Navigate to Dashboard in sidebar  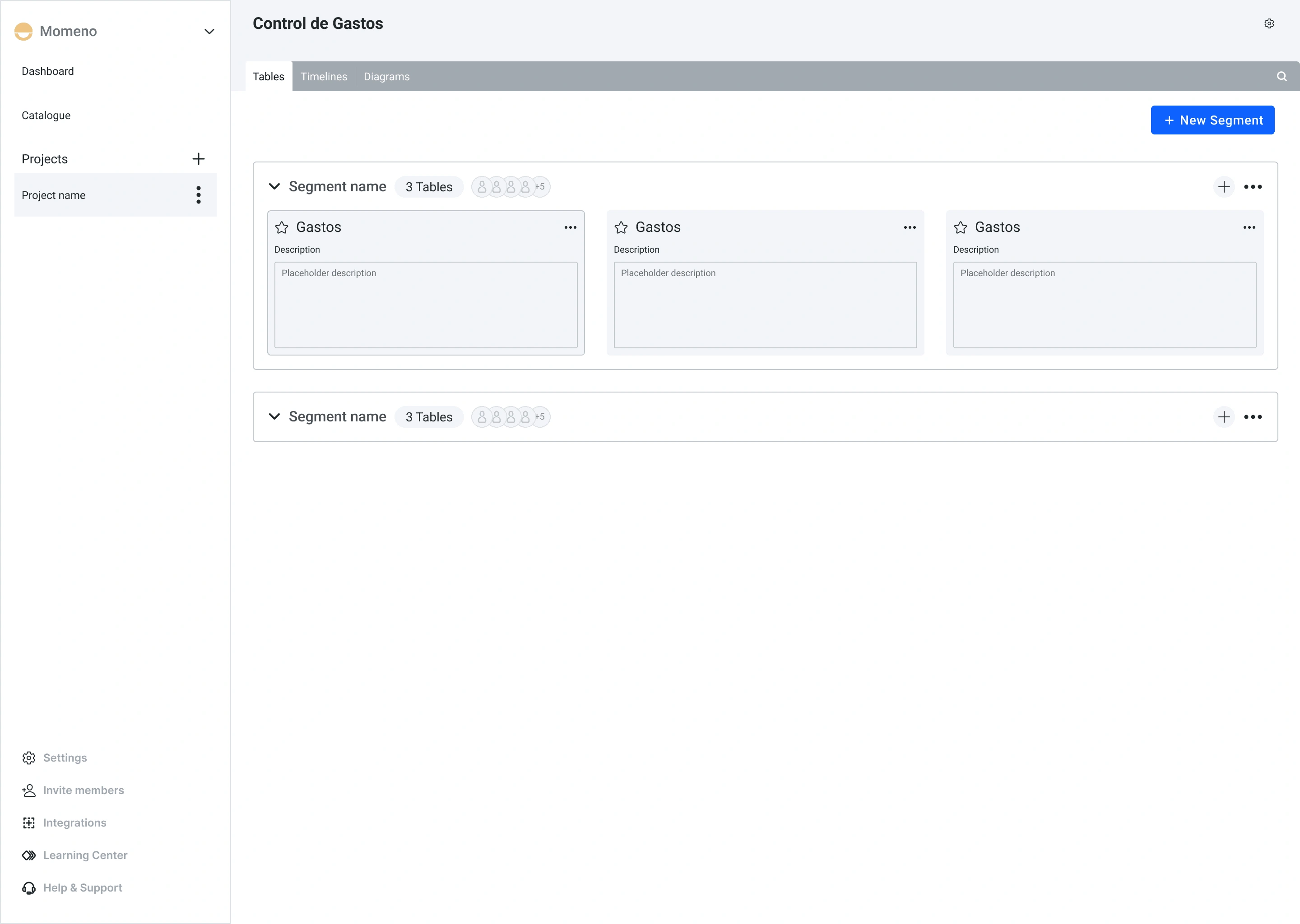point(46,71)
